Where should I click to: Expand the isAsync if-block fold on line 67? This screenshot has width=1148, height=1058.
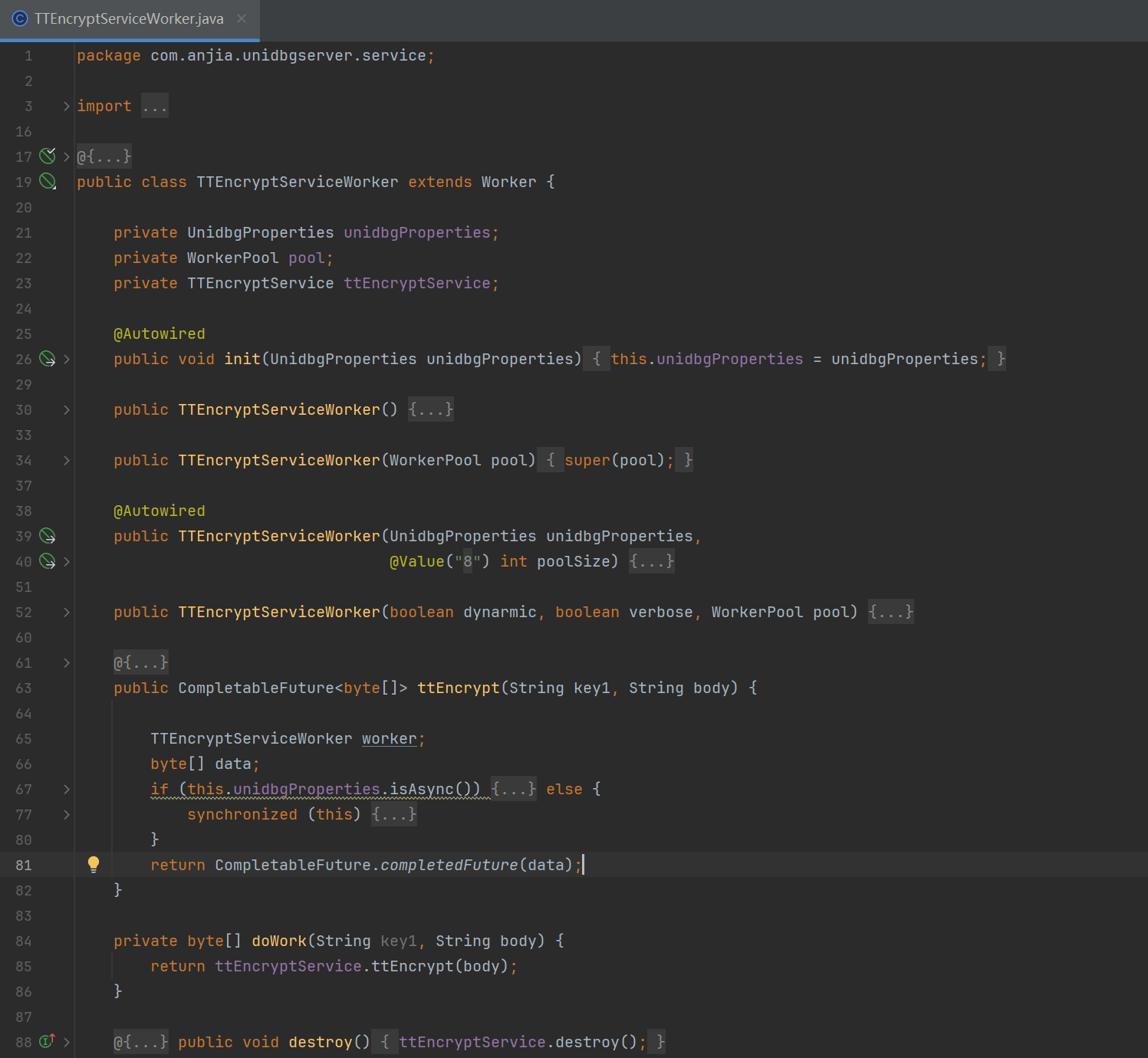coord(67,789)
